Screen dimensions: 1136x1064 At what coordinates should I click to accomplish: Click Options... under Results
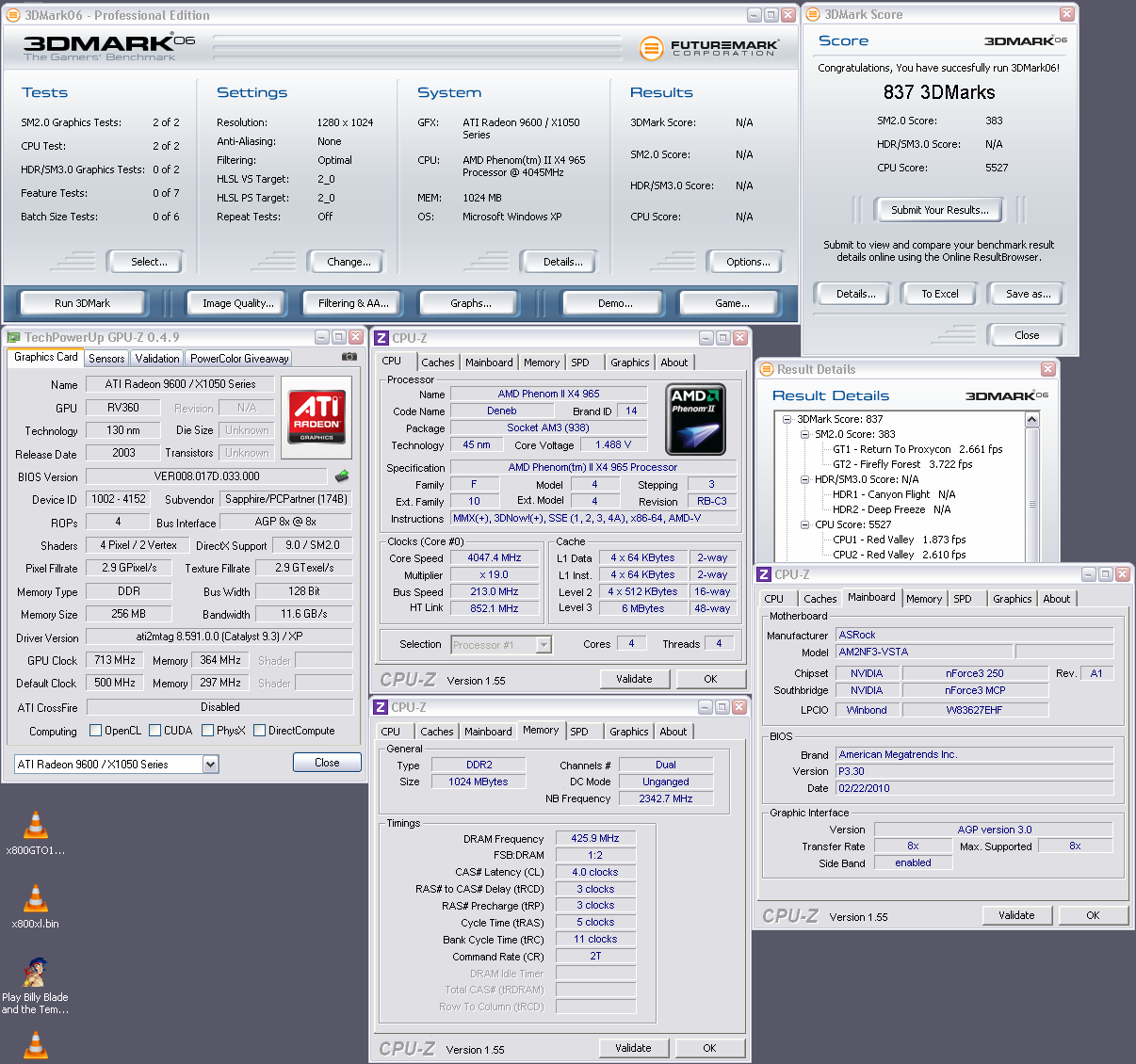point(748,262)
